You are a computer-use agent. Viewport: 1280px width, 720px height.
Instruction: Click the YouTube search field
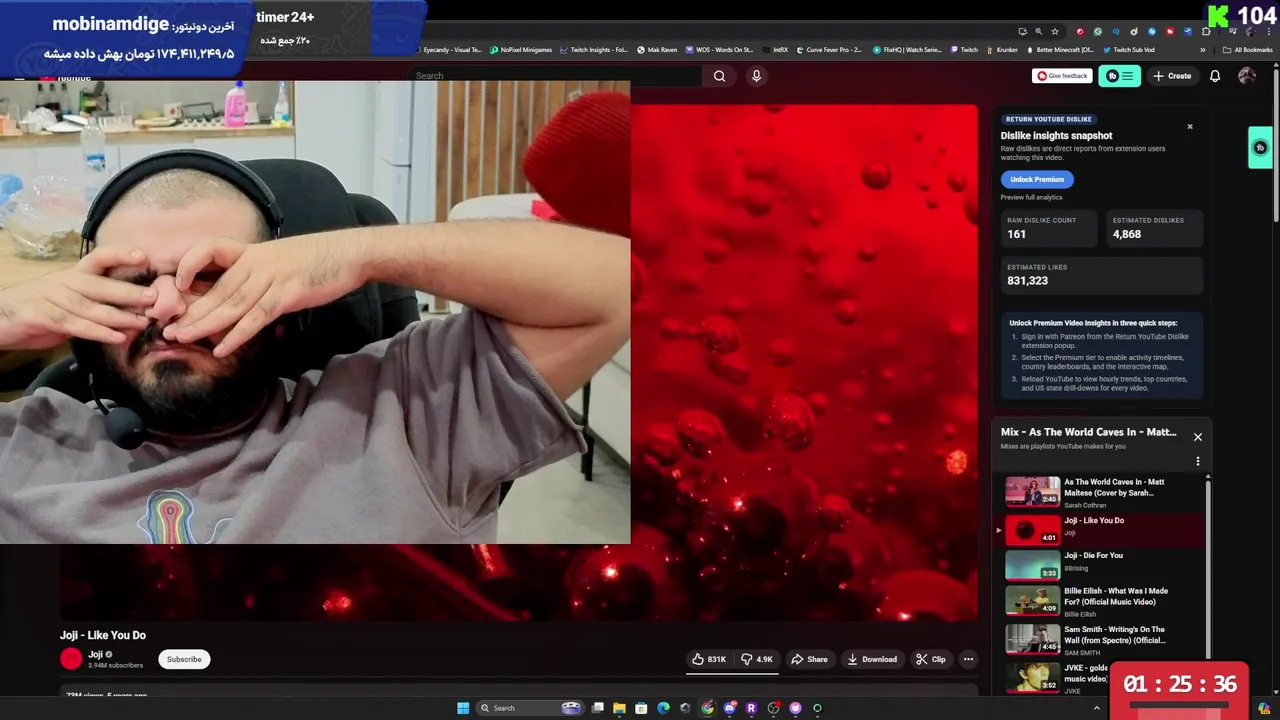click(556, 76)
